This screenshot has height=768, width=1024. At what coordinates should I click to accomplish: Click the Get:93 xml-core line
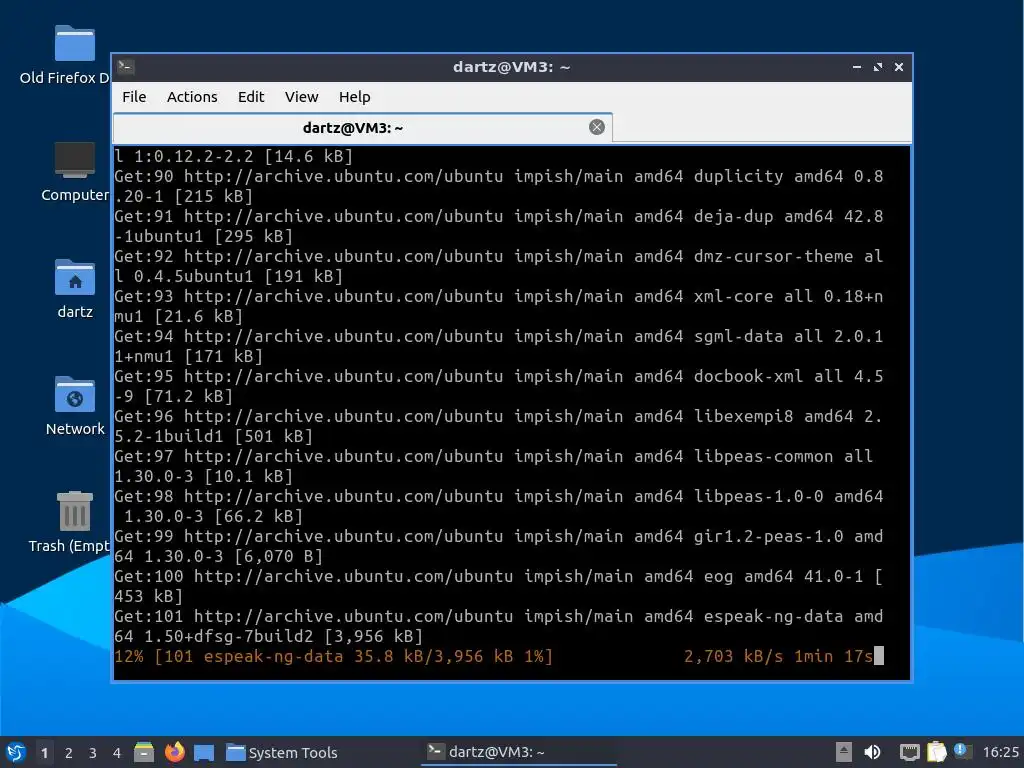499,306
